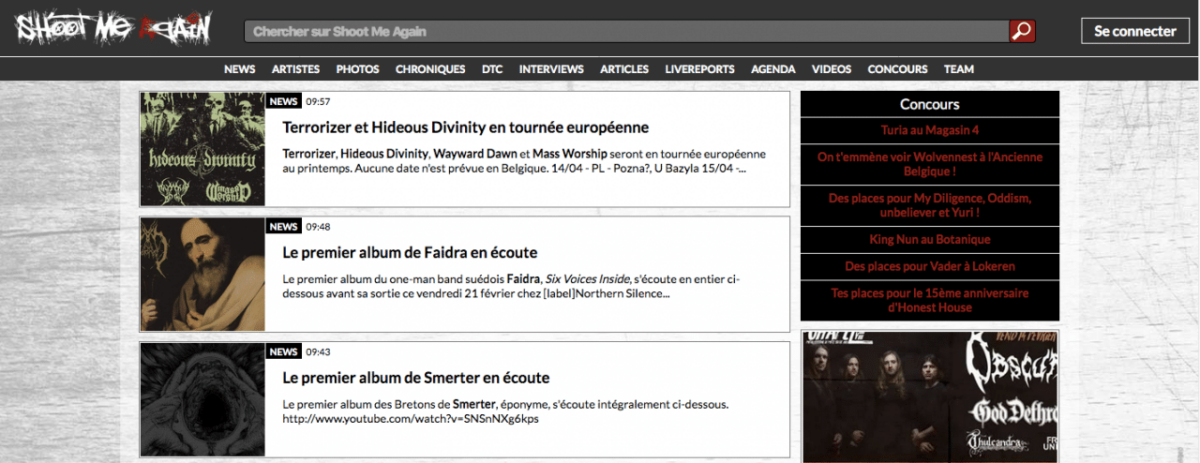Click the Smerter album artwork thumbnail

[203, 399]
